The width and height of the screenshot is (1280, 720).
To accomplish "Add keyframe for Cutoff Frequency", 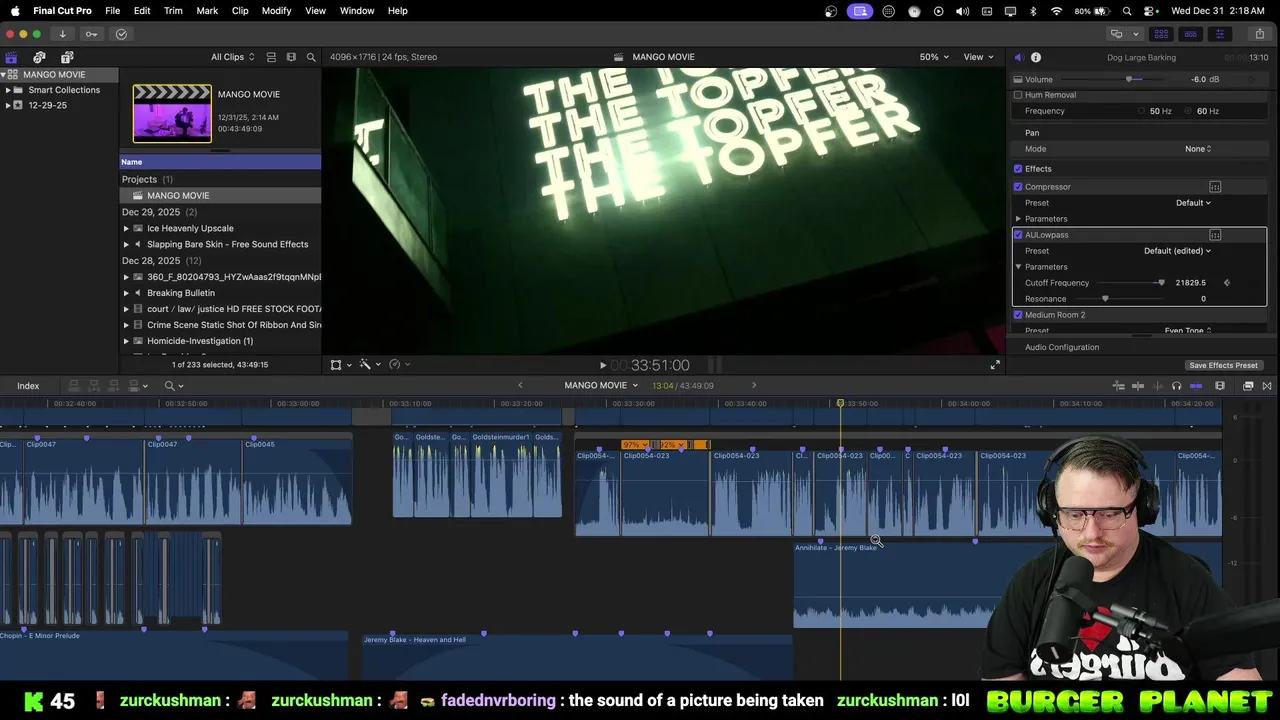I will [1227, 283].
